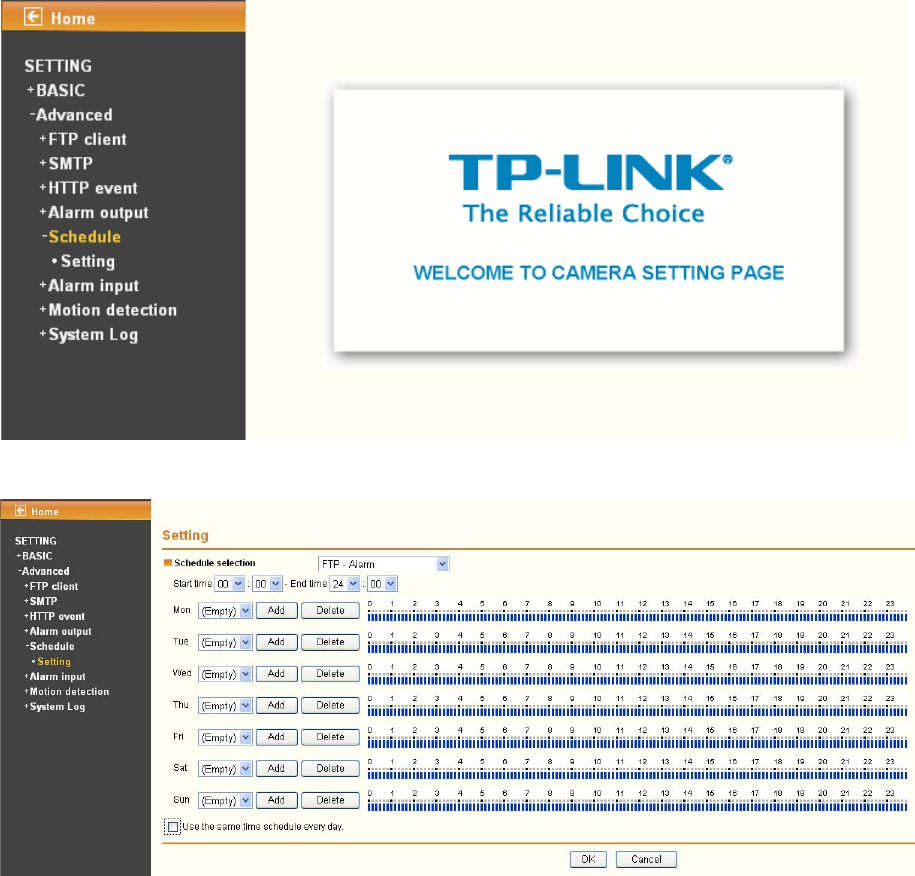
Task: Open Alarm input in lower sidebar
Action: 55,676
